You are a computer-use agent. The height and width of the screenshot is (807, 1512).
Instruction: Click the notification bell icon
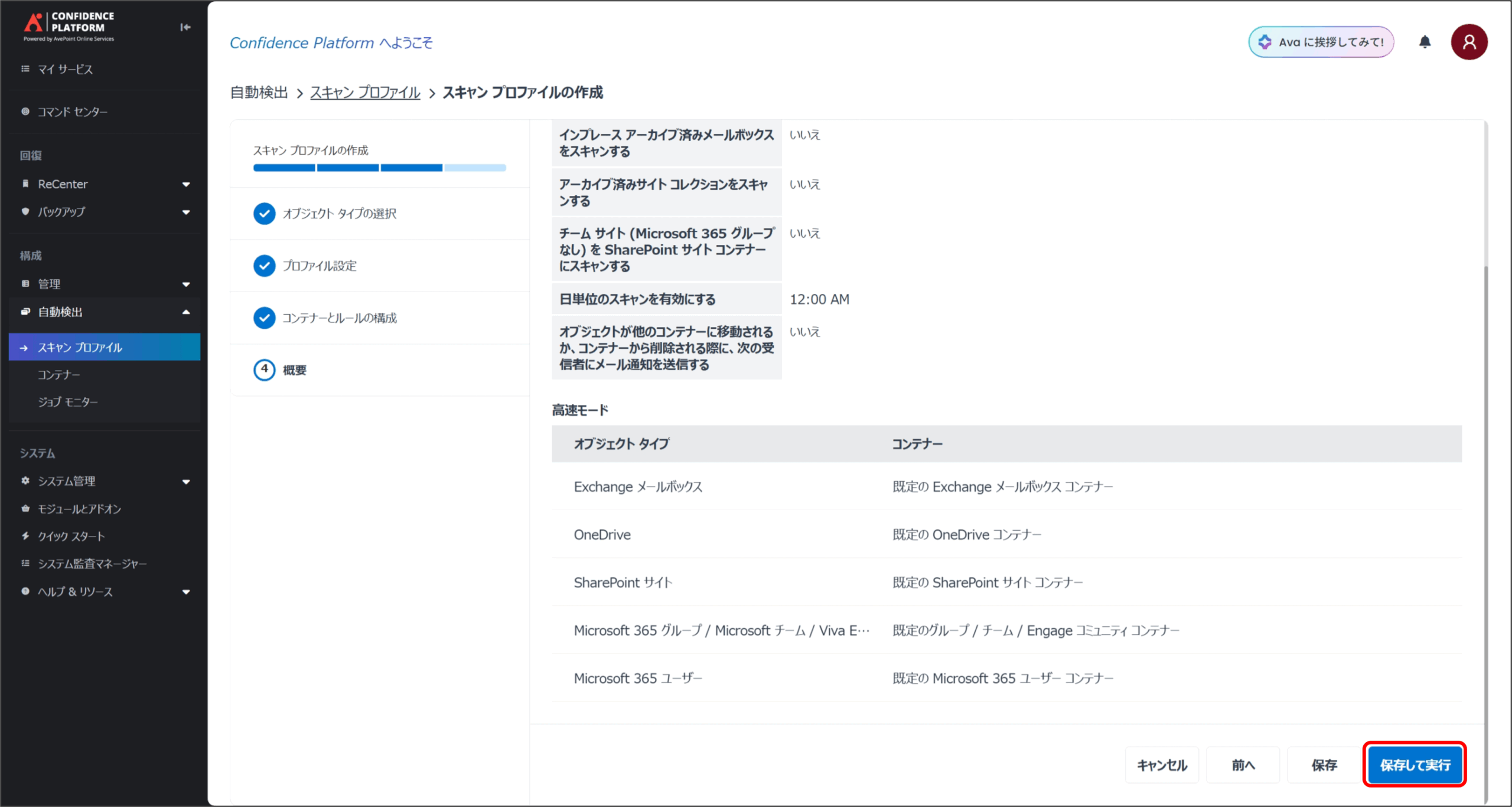point(1425,42)
